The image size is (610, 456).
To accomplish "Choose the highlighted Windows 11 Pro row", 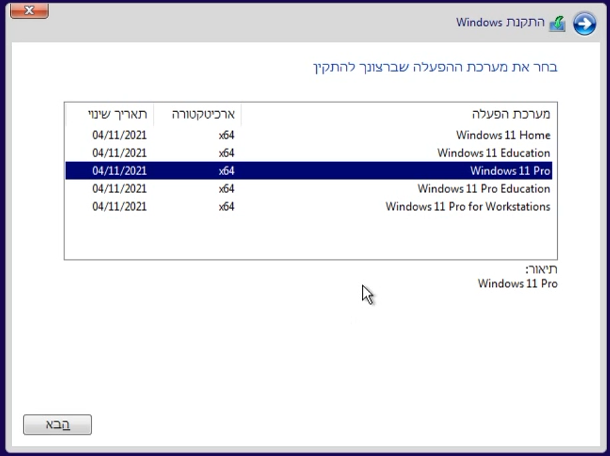I will coord(309,171).
